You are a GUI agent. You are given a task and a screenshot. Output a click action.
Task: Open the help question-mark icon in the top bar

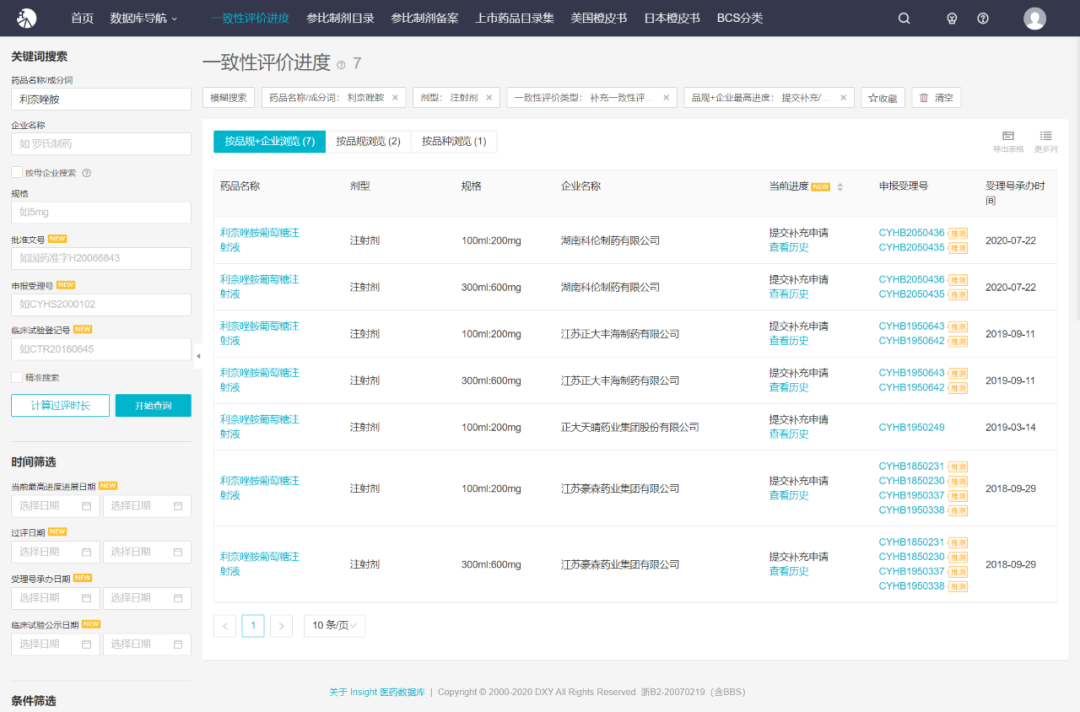(983, 19)
